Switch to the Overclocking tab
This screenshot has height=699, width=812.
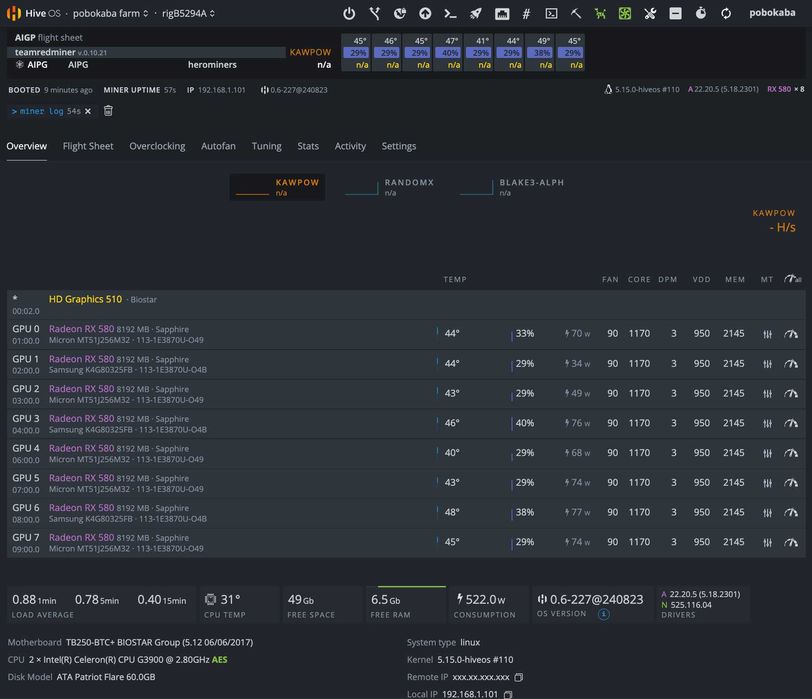[x=157, y=147]
